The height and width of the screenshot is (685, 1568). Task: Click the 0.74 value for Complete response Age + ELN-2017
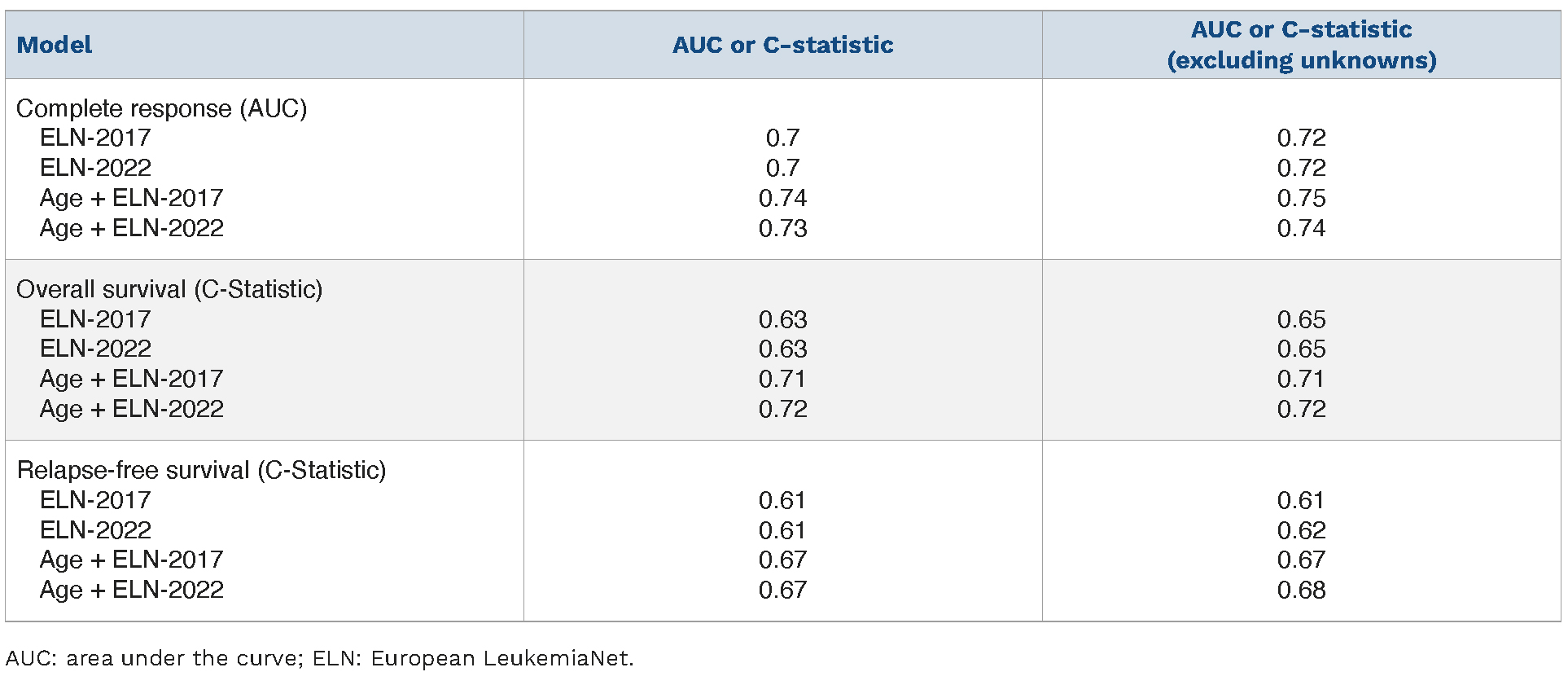(782, 198)
